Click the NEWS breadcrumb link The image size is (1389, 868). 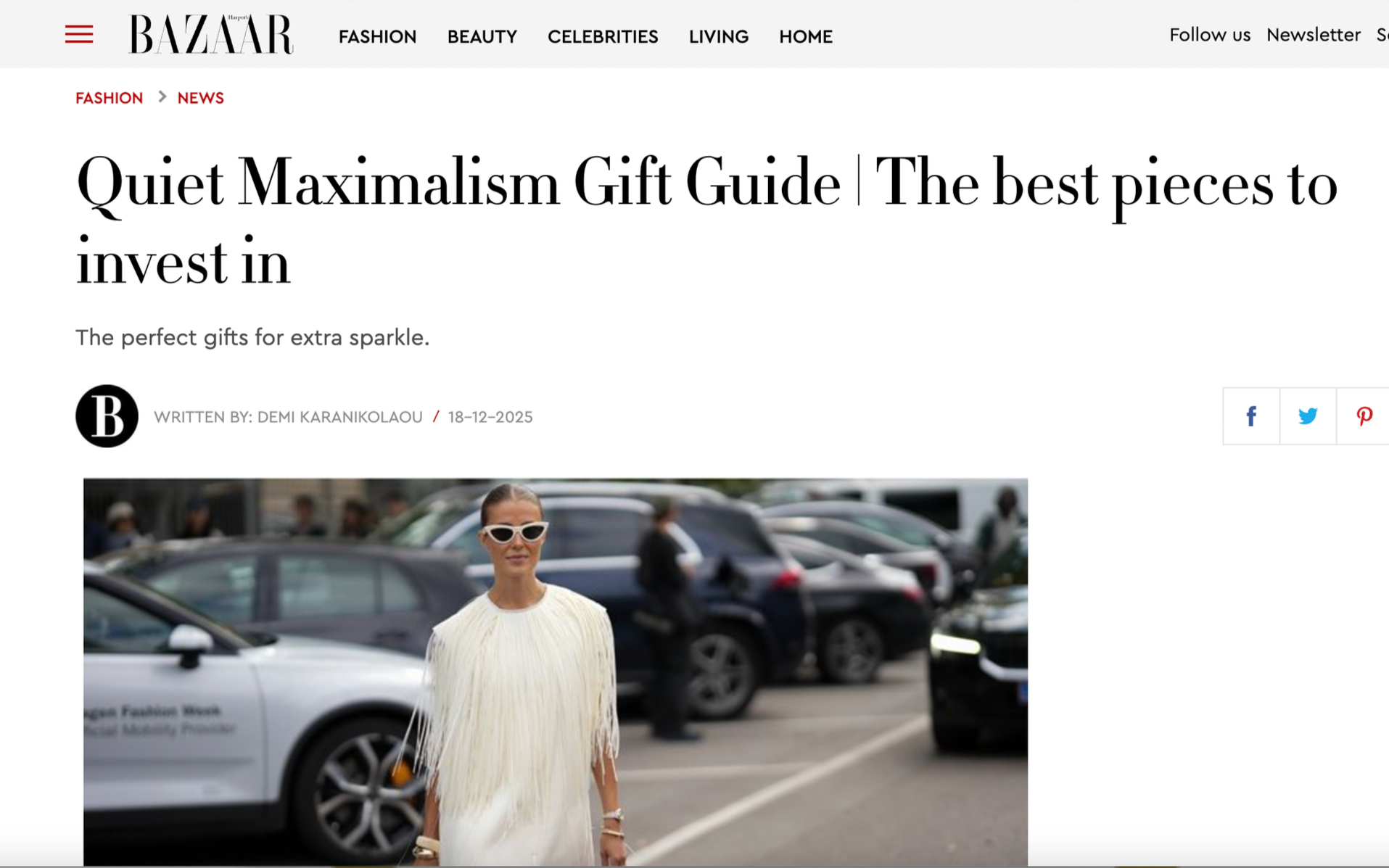(x=201, y=98)
